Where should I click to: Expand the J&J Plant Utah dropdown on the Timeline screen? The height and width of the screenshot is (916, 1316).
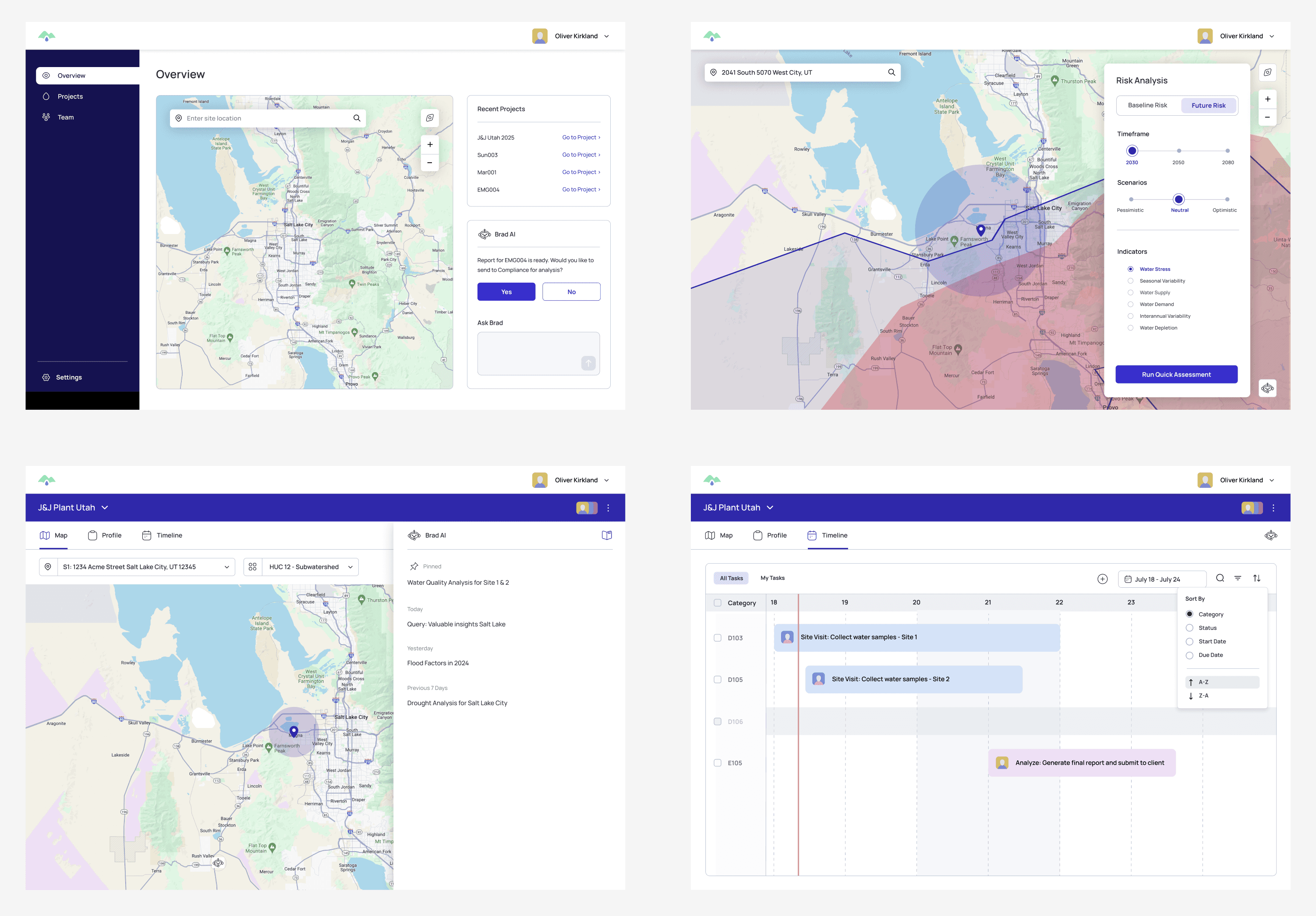click(770, 508)
